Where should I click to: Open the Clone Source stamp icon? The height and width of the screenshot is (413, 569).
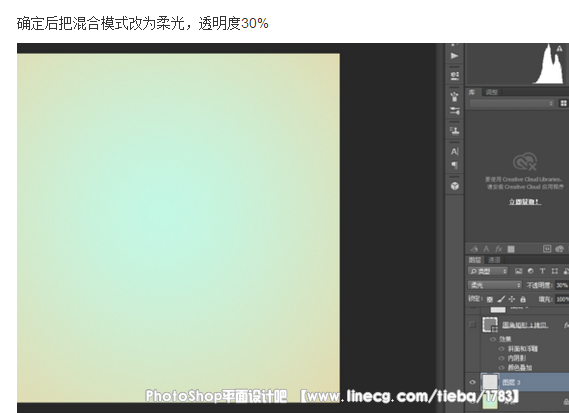coord(454,130)
